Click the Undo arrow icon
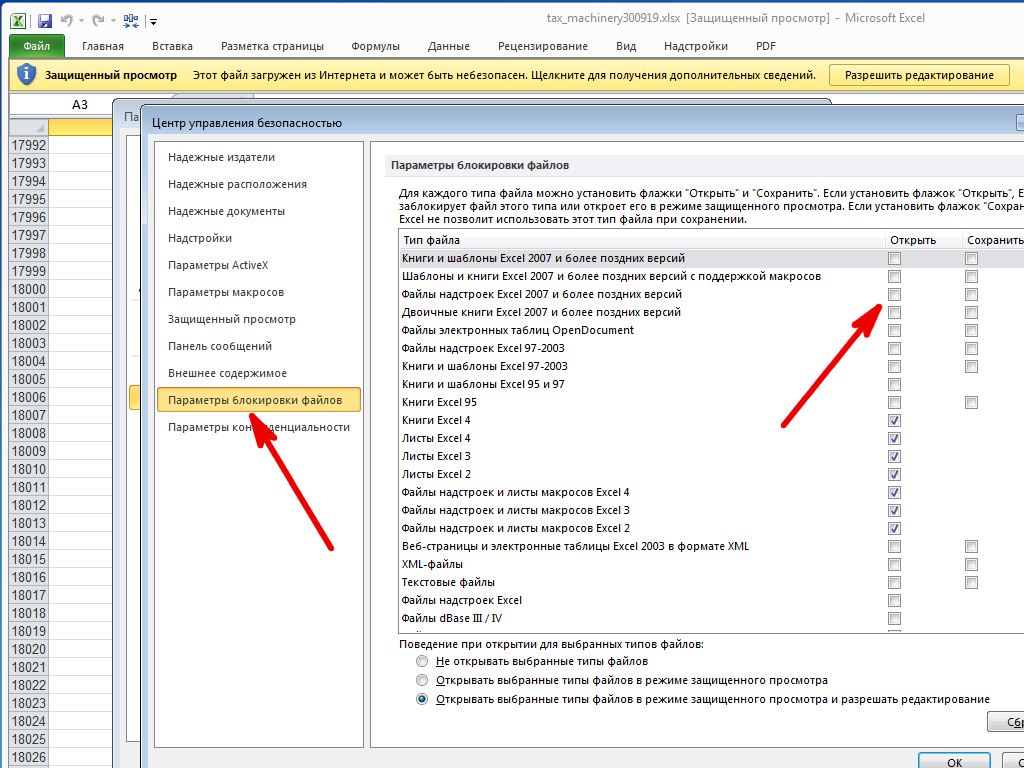The image size is (1024, 768). 67,21
